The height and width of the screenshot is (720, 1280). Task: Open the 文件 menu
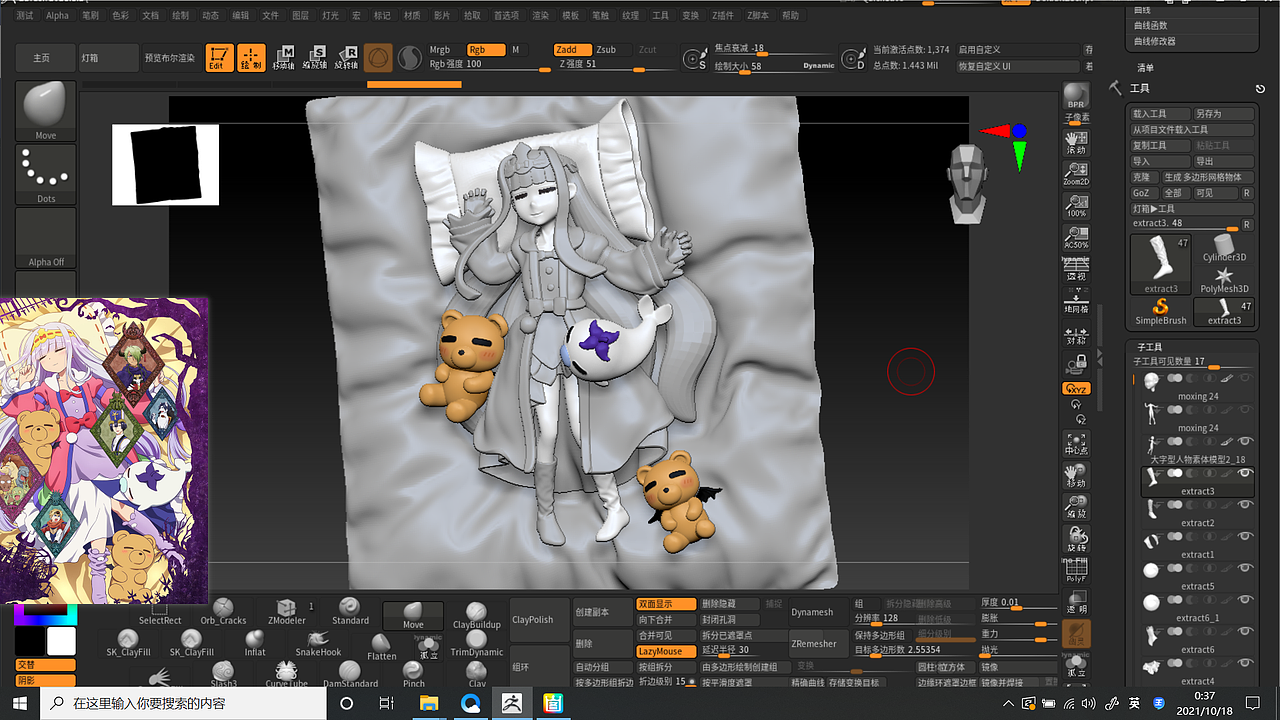(271, 16)
